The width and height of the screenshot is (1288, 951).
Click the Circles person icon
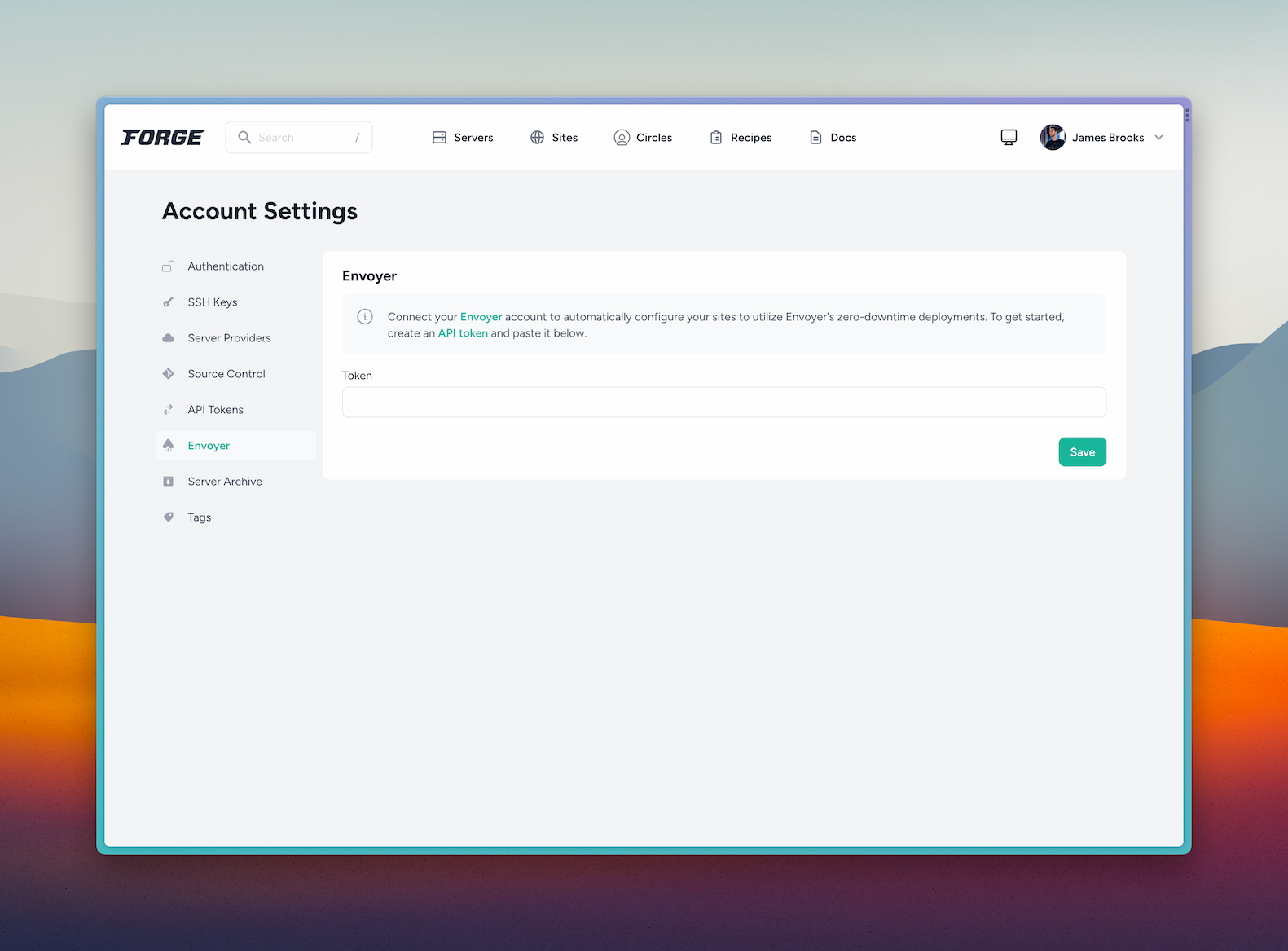[x=622, y=138]
